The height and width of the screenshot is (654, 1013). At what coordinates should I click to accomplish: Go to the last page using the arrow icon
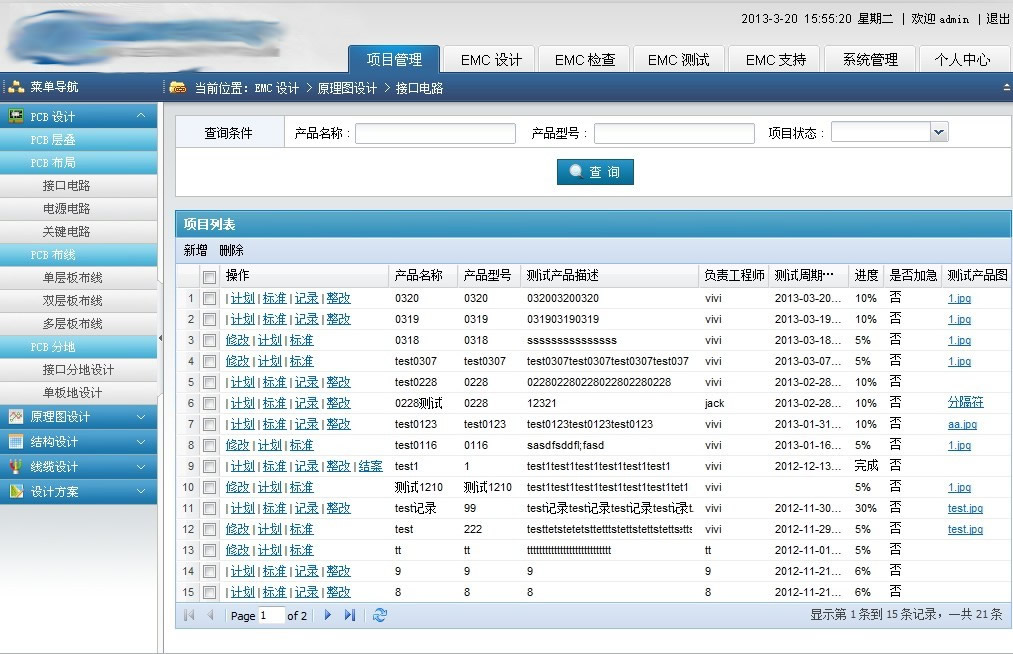coord(348,615)
